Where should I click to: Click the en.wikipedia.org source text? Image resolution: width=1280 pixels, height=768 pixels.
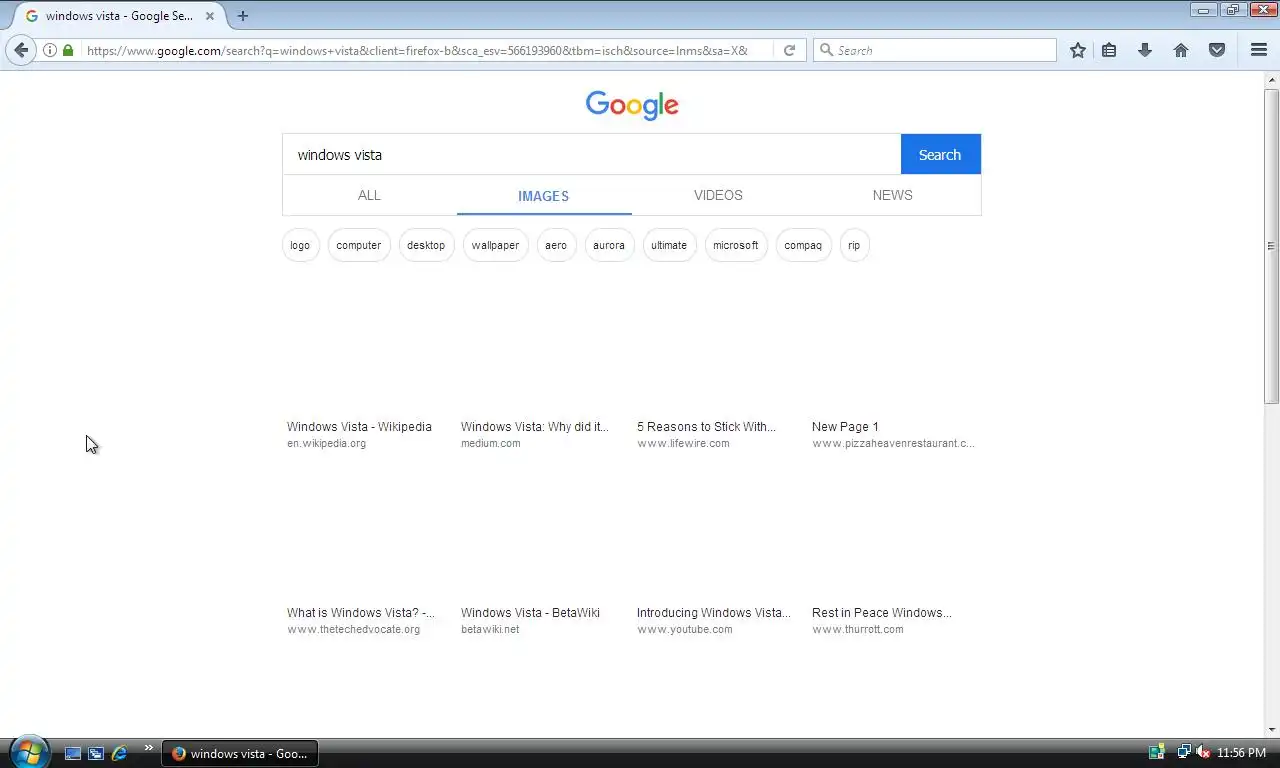pyautogui.click(x=326, y=443)
